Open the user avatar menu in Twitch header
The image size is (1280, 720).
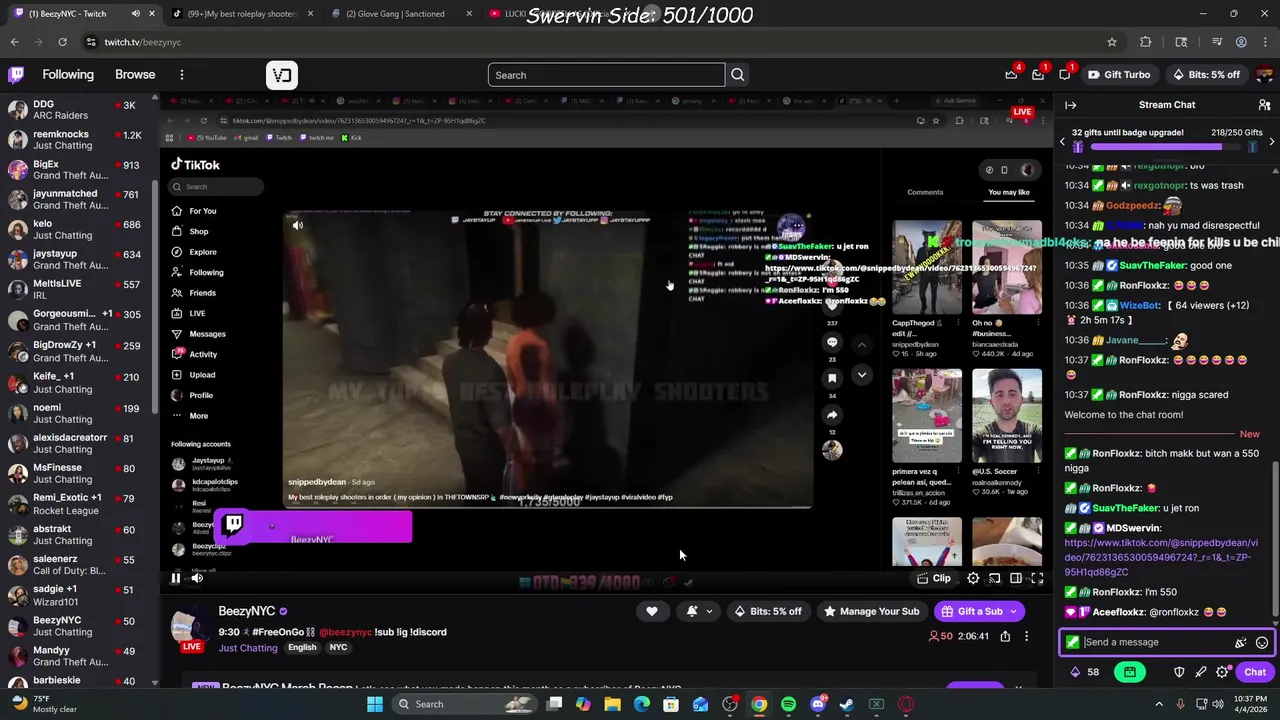[1265, 75]
